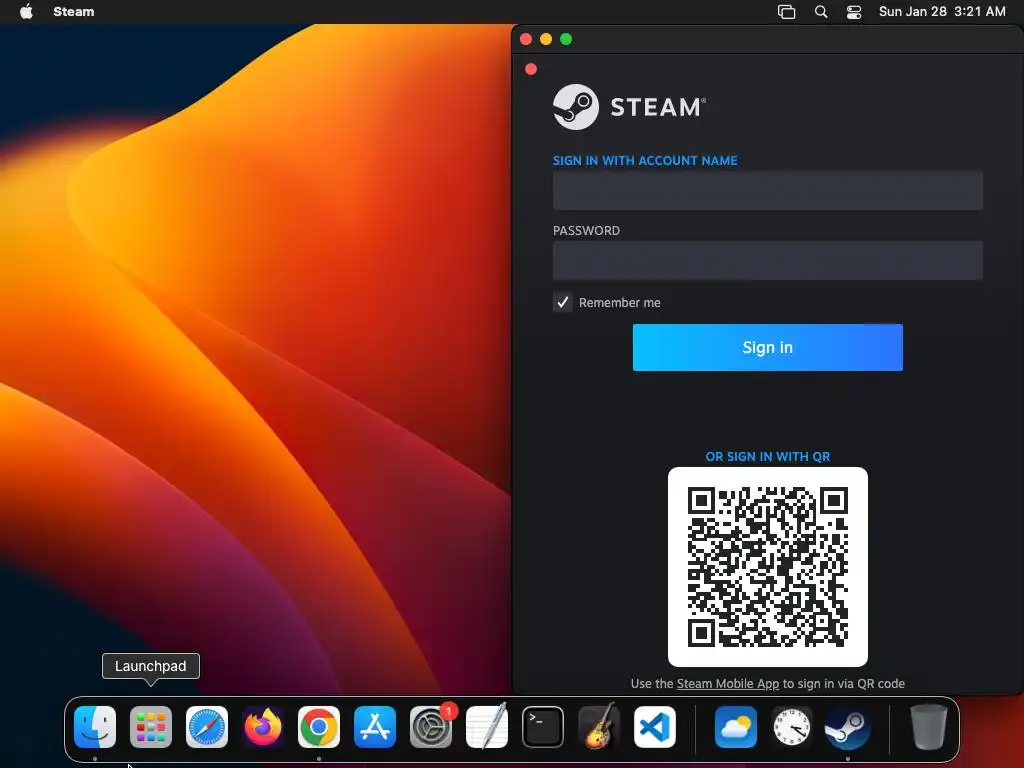Image resolution: width=1024 pixels, height=768 pixels.
Task: Open the Clock app in dock
Action: click(792, 727)
